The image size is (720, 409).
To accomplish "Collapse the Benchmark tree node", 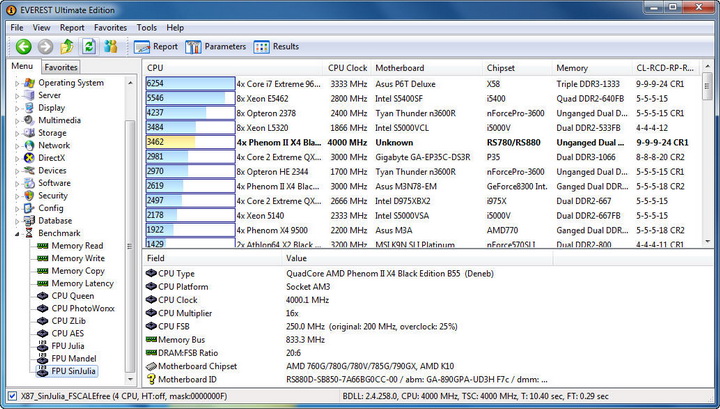I will [17, 234].
